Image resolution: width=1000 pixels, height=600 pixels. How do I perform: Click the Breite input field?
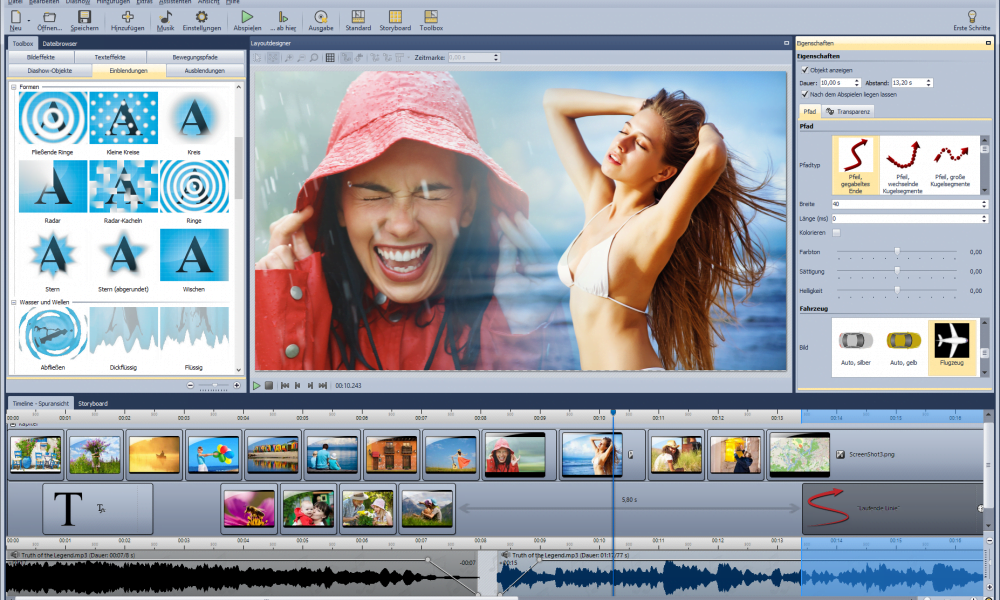pyautogui.click(x=906, y=204)
